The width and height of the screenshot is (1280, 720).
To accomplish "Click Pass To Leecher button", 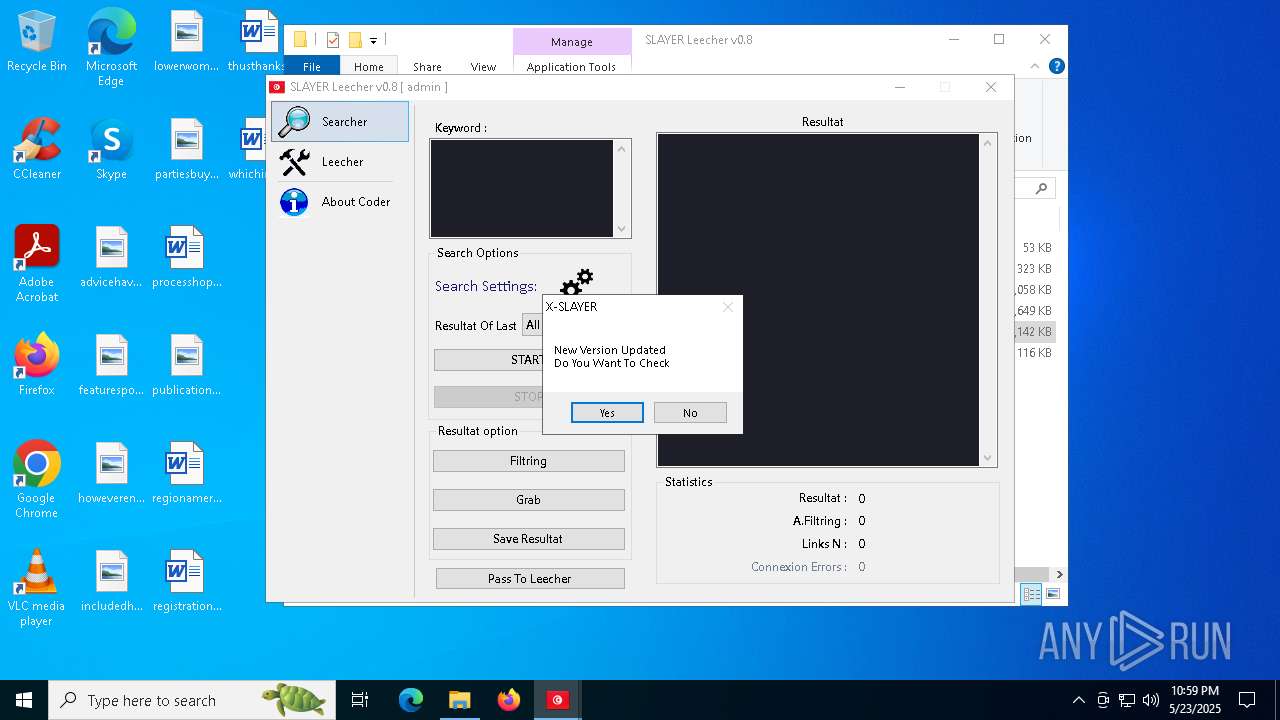I will pyautogui.click(x=530, y=579).
